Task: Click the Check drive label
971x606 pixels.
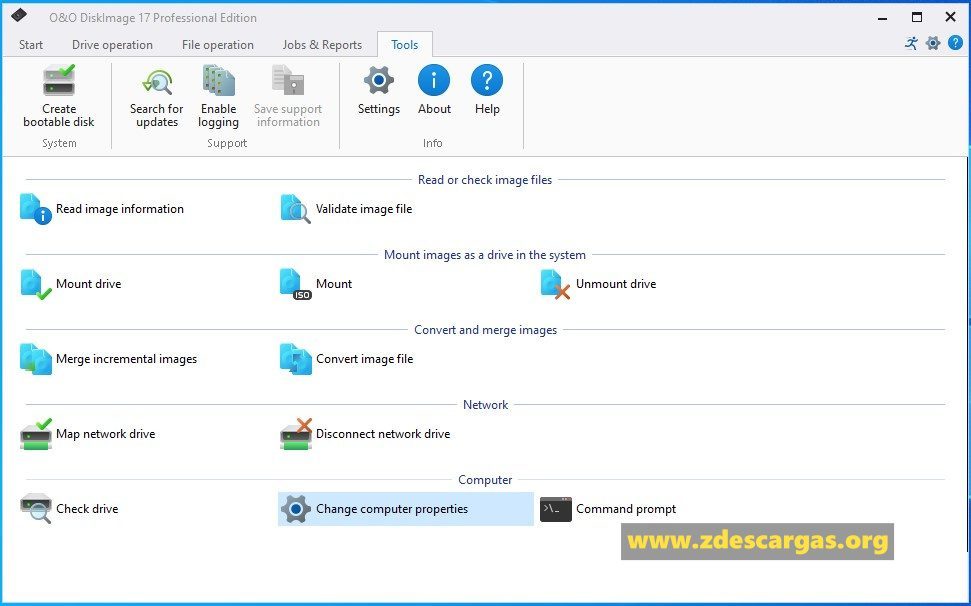Action: coord(87,509)
